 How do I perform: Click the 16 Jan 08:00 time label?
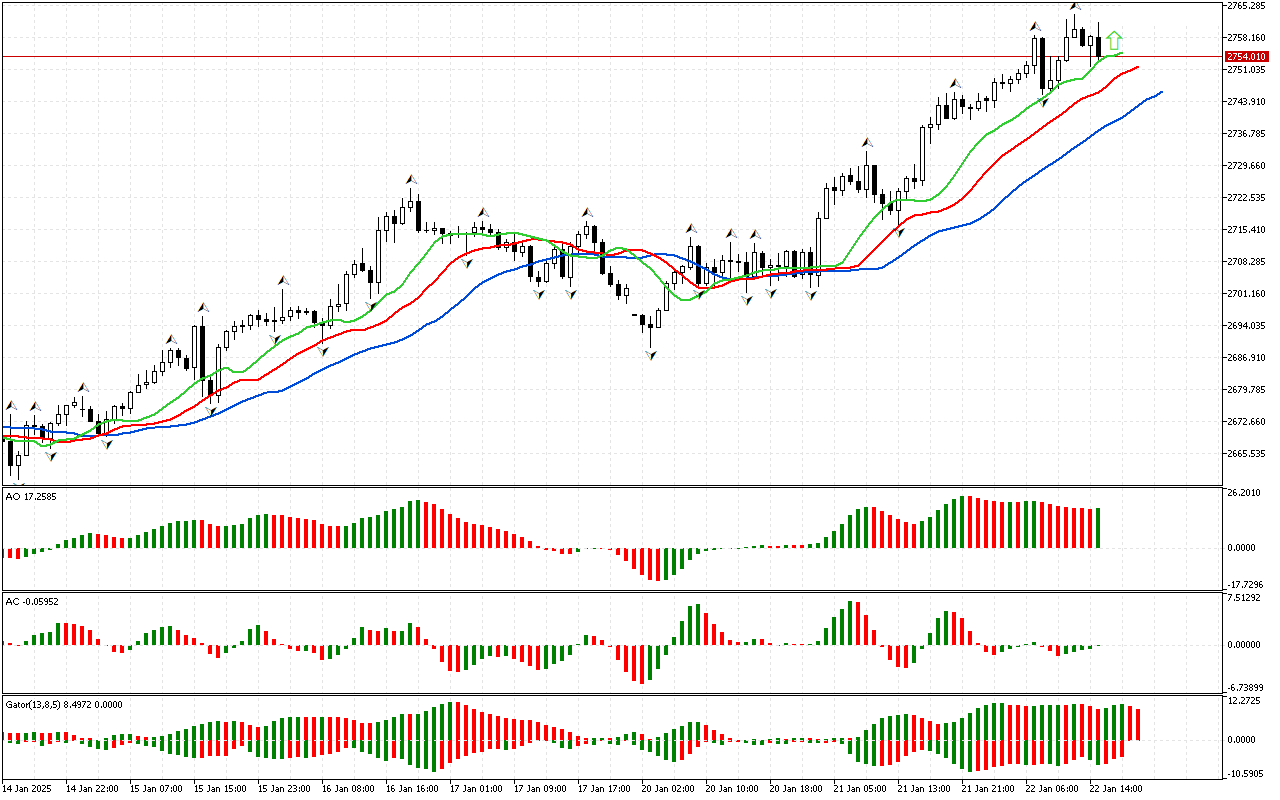(x=348, y=789)
